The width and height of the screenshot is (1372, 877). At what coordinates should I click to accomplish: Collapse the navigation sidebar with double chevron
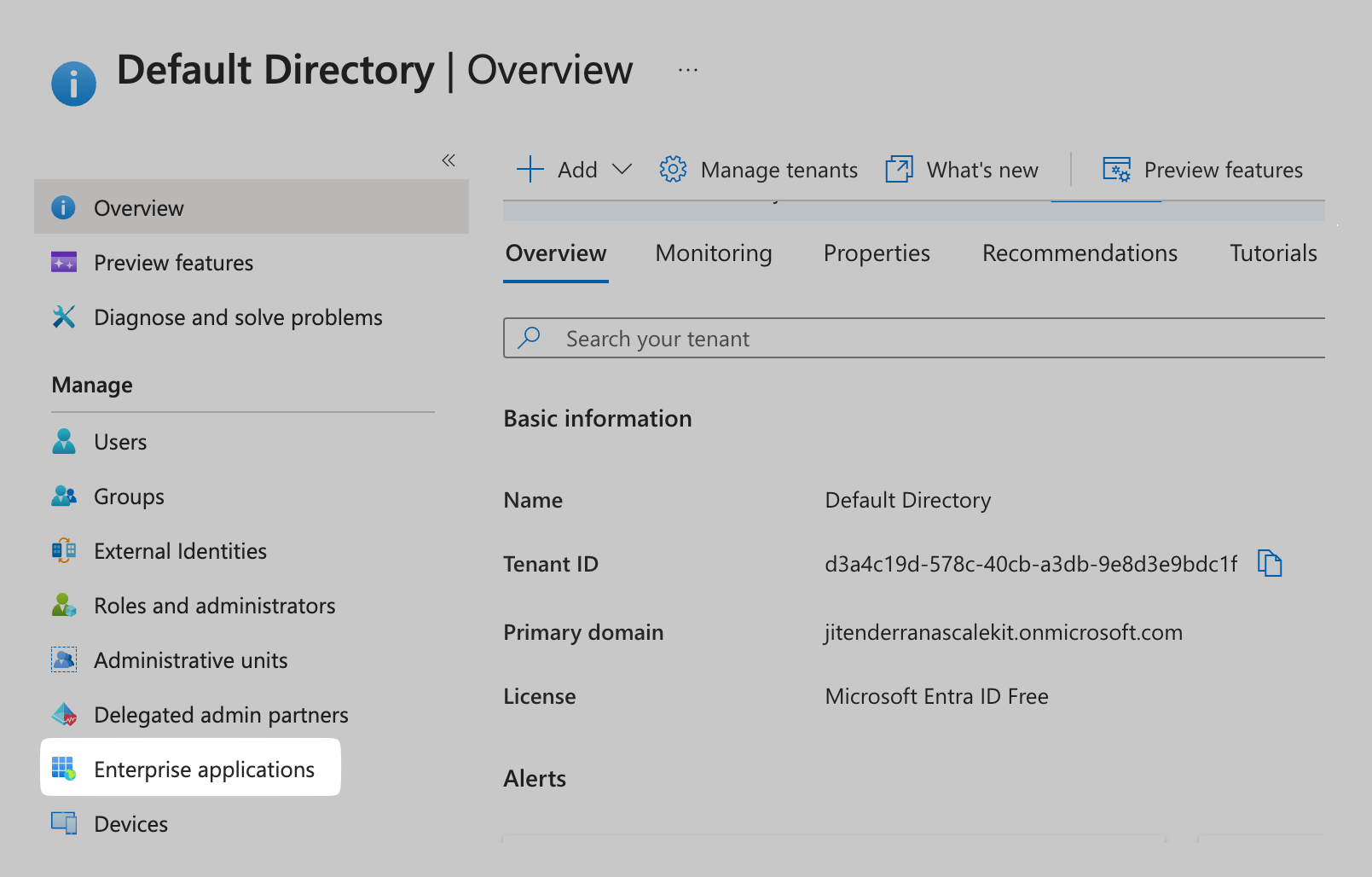tap(449, 160)
